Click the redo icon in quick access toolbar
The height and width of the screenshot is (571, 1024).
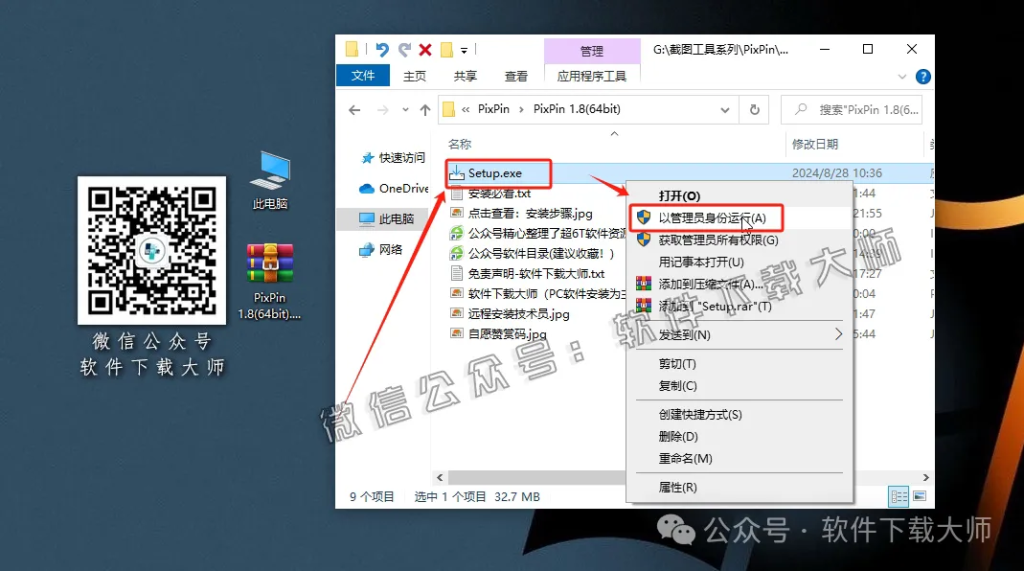pyautogui.click(x=405, y=50)
